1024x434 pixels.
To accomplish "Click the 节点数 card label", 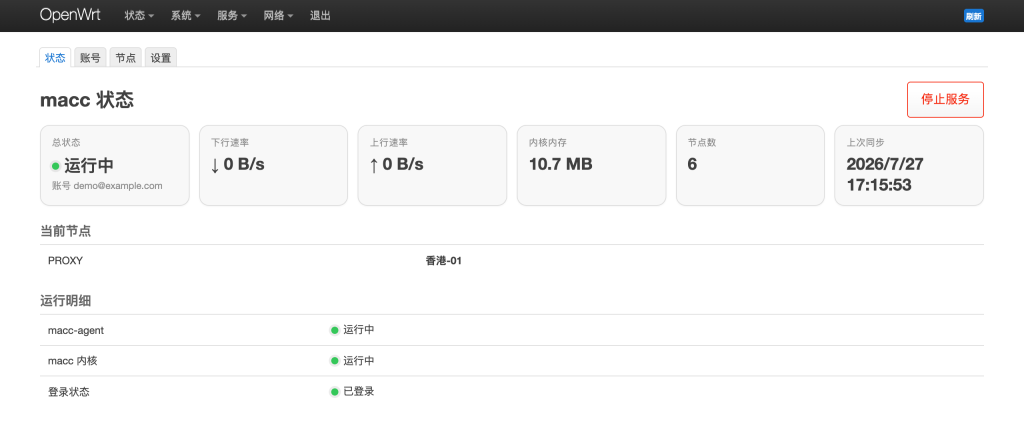I will pos(702,142).
